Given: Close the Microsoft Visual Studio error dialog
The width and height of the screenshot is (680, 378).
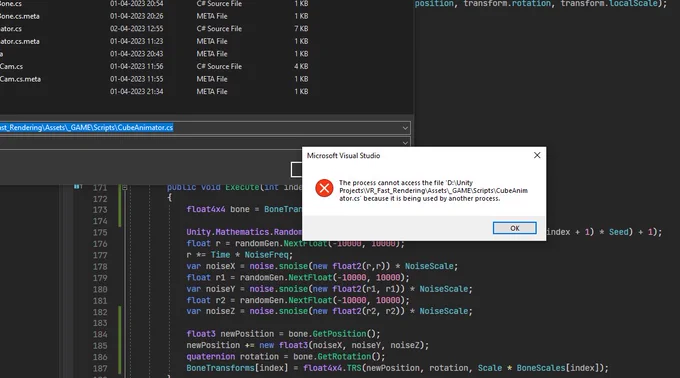Looking at the screenshot, I should pos(537,155).
